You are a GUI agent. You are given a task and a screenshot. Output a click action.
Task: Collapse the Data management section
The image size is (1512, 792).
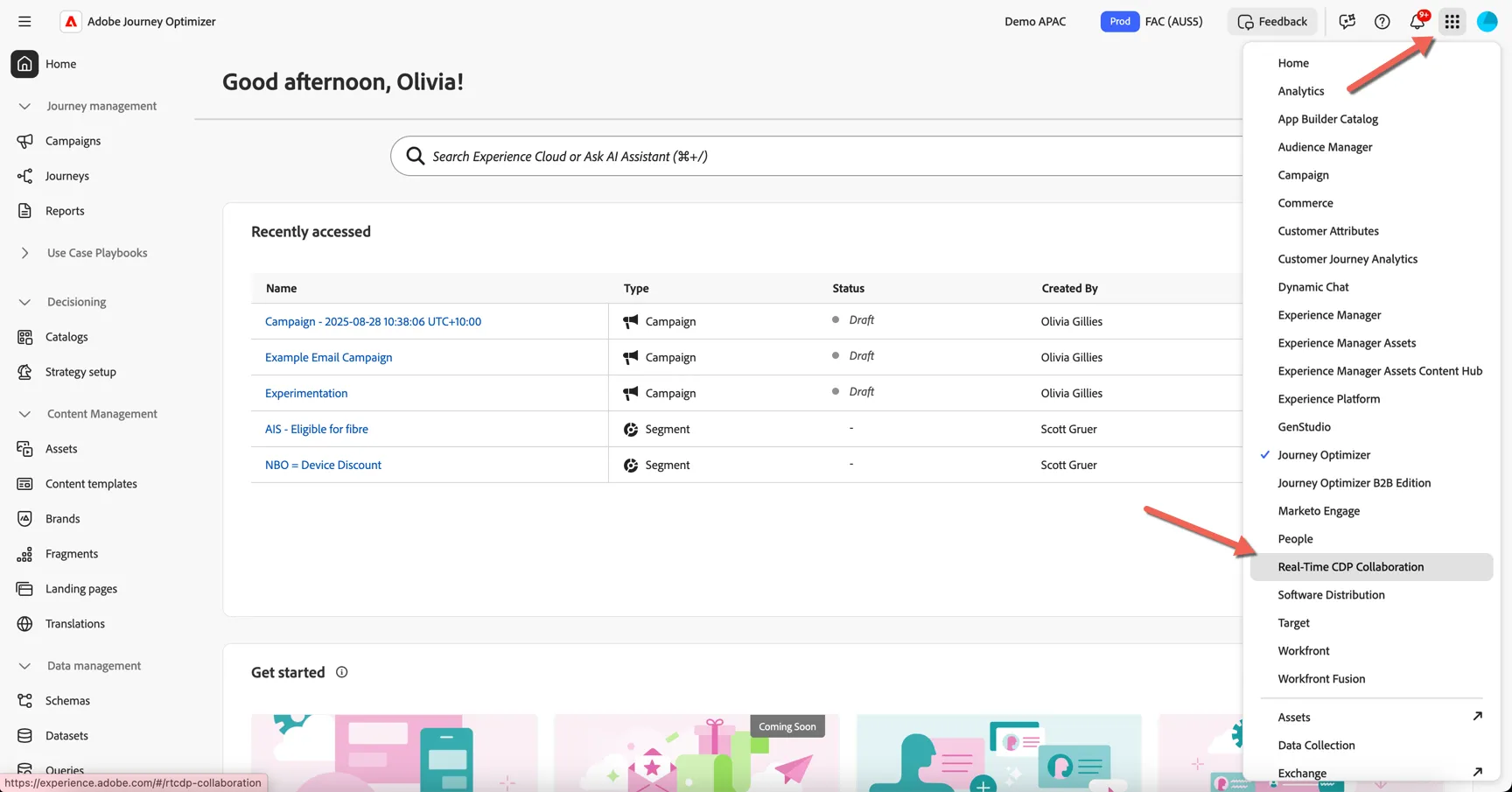click(24, 666)
